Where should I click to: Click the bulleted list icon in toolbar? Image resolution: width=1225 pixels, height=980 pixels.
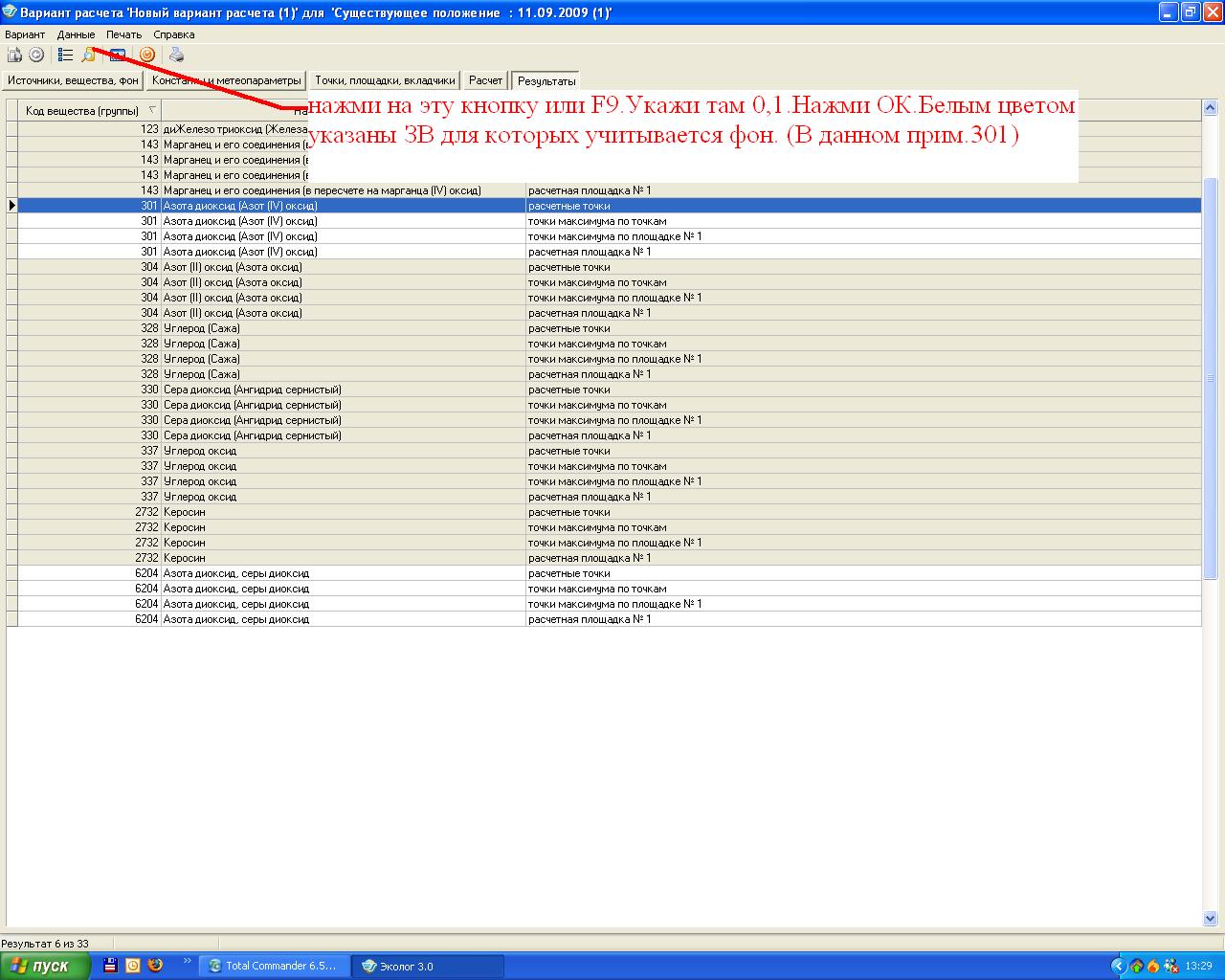coord(65,56)
